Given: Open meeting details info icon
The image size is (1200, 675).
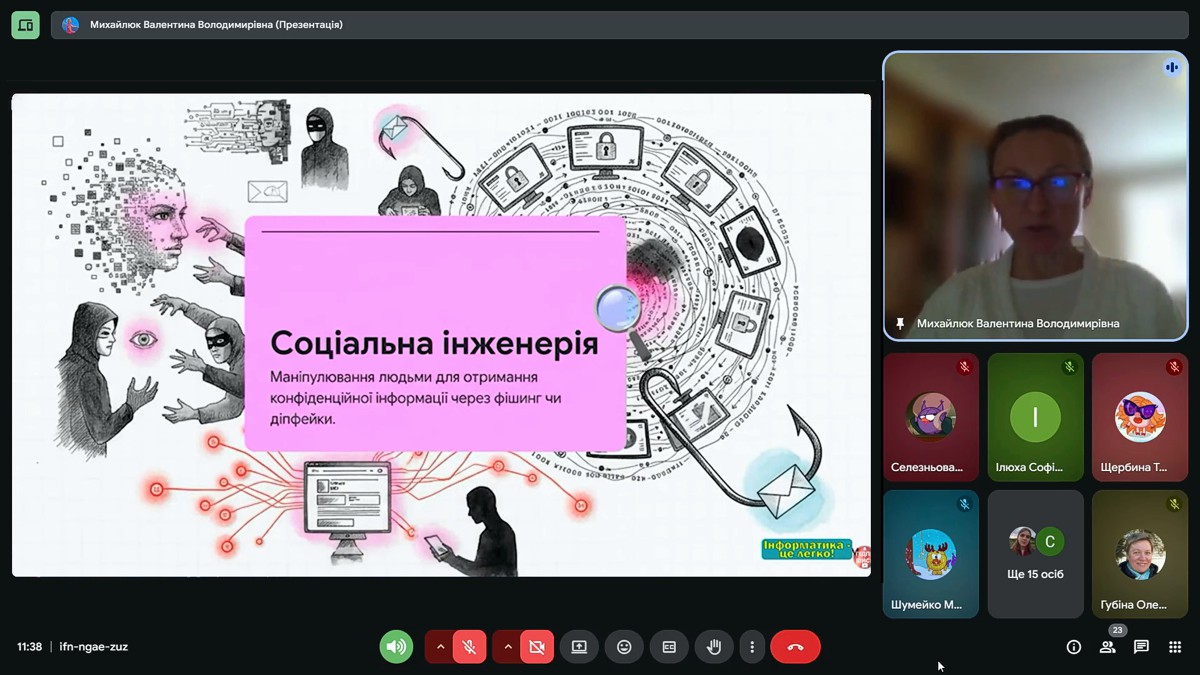Looking at the screenshot, I should click(x=1074, y=647).
